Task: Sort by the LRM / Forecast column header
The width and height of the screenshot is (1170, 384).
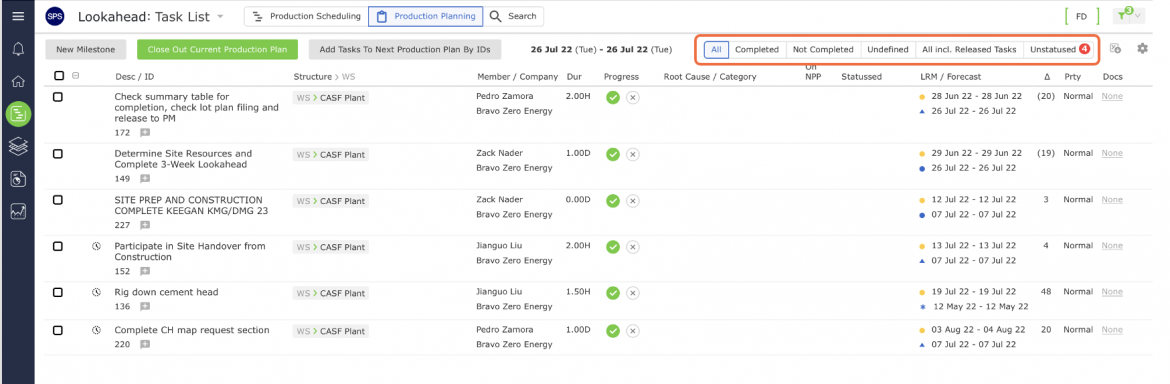Action: coord(951,76)
